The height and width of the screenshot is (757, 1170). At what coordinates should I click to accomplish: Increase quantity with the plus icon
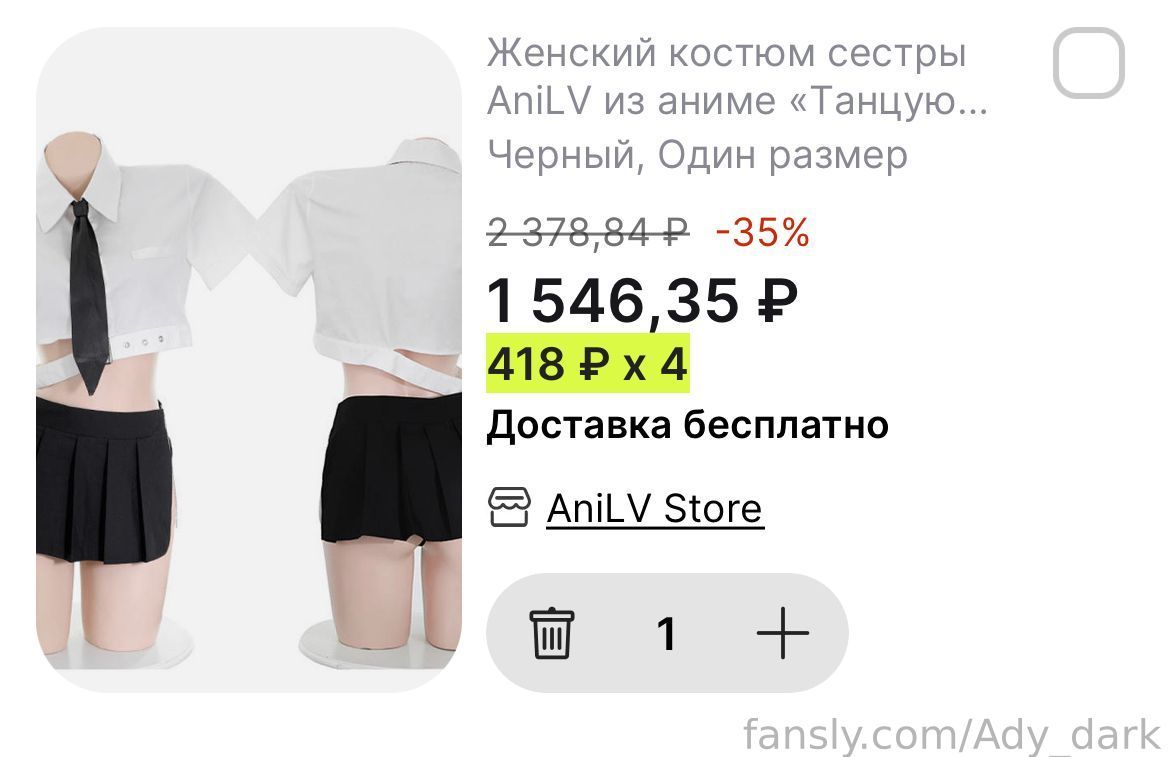(x=782, y=633)
